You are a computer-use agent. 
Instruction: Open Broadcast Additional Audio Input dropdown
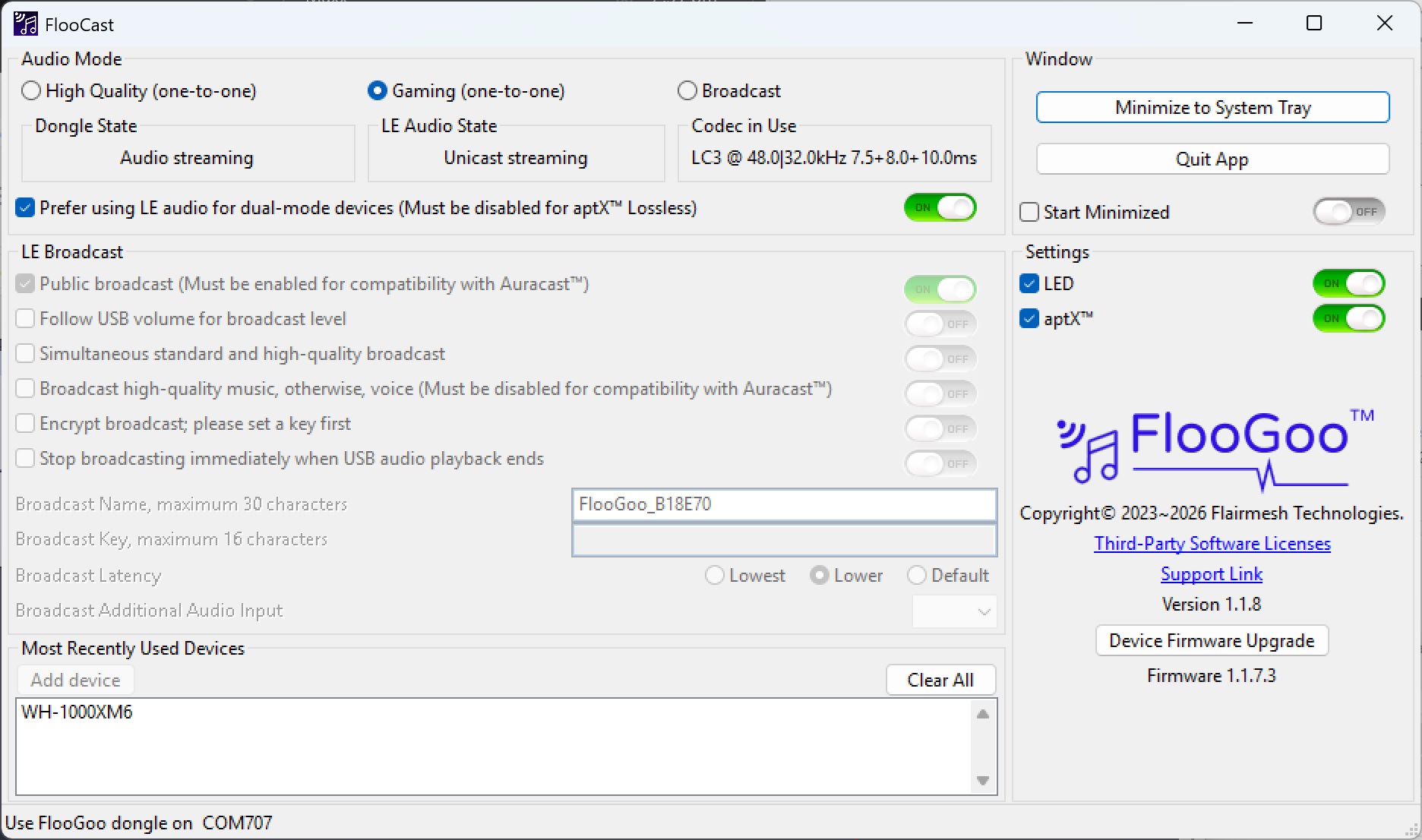coord(954,611)
